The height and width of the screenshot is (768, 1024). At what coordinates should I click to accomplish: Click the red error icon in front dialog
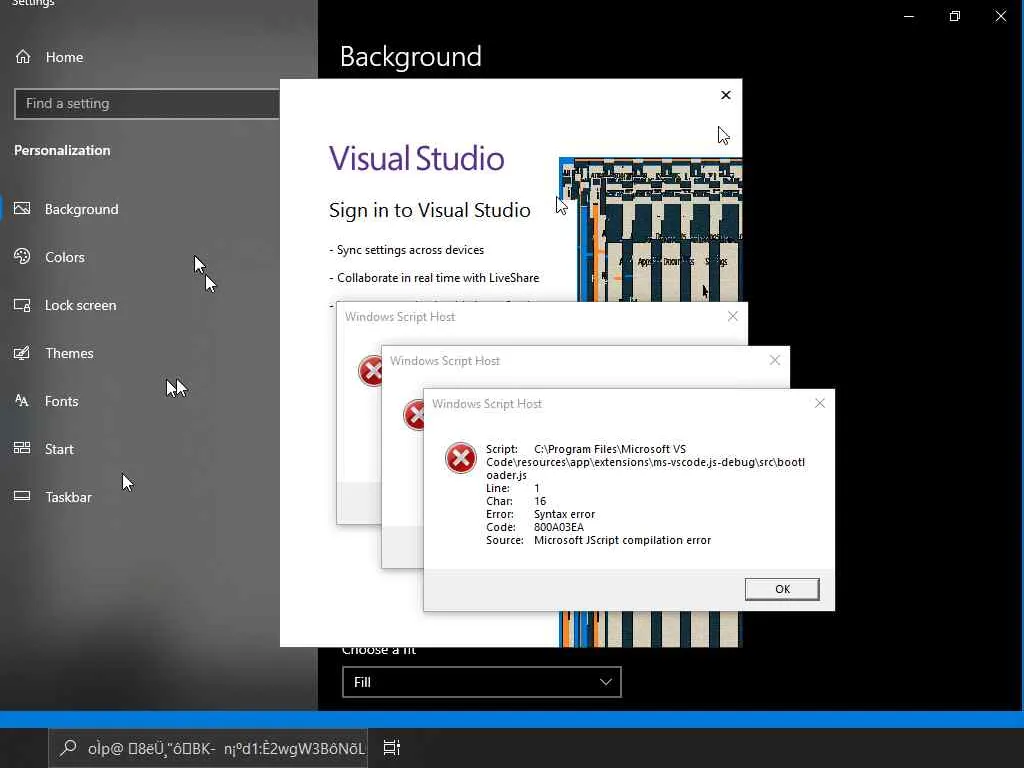pos(460,457)
